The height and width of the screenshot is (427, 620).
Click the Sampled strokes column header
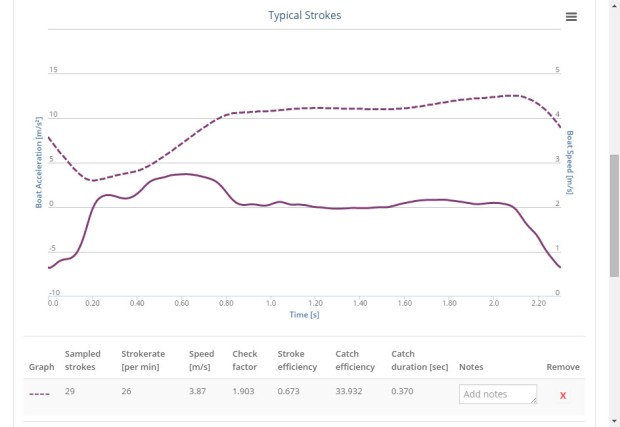(83, 360)
